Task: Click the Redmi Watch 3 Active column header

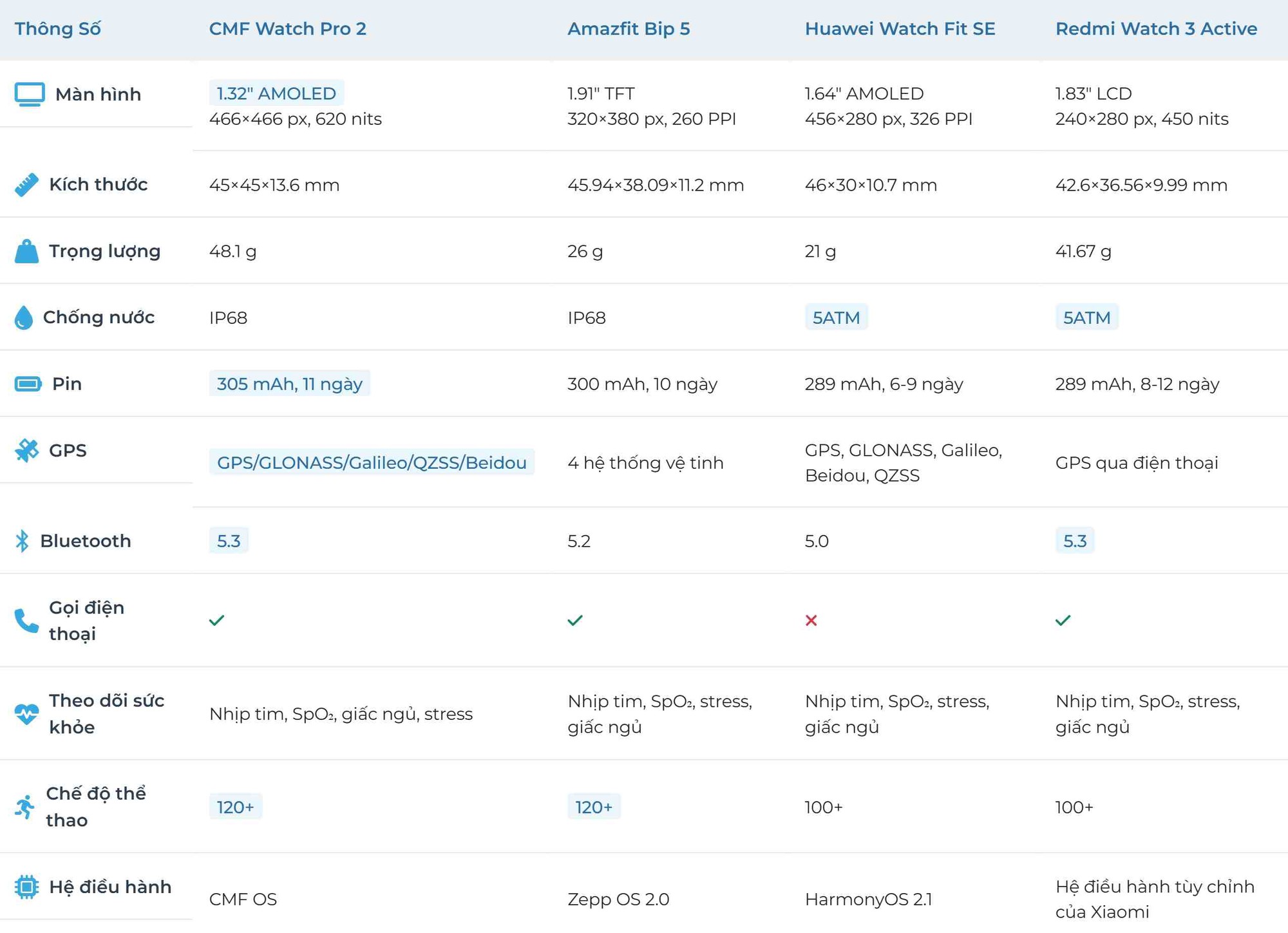Action: click(1157, 29)
